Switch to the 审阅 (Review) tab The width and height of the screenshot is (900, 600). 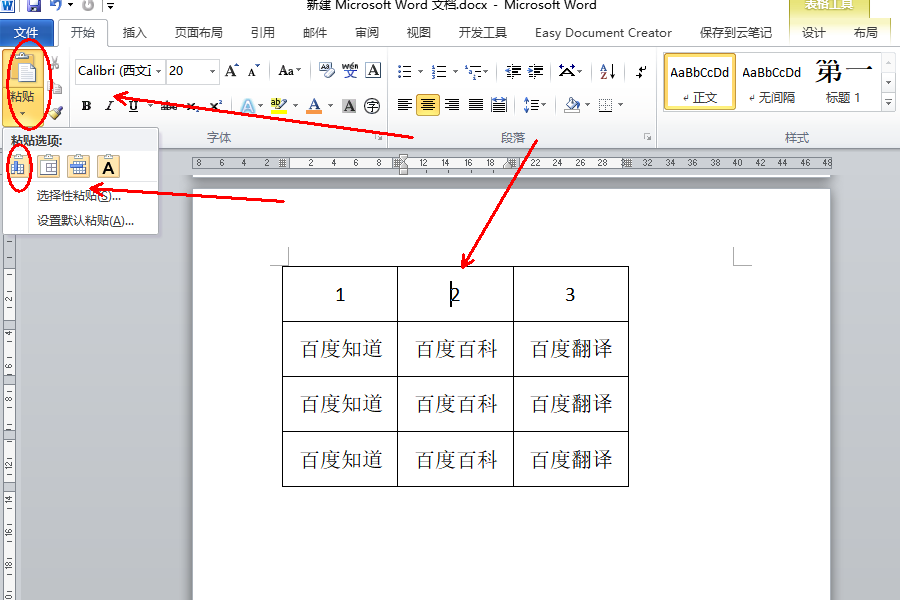coord(367,33)
